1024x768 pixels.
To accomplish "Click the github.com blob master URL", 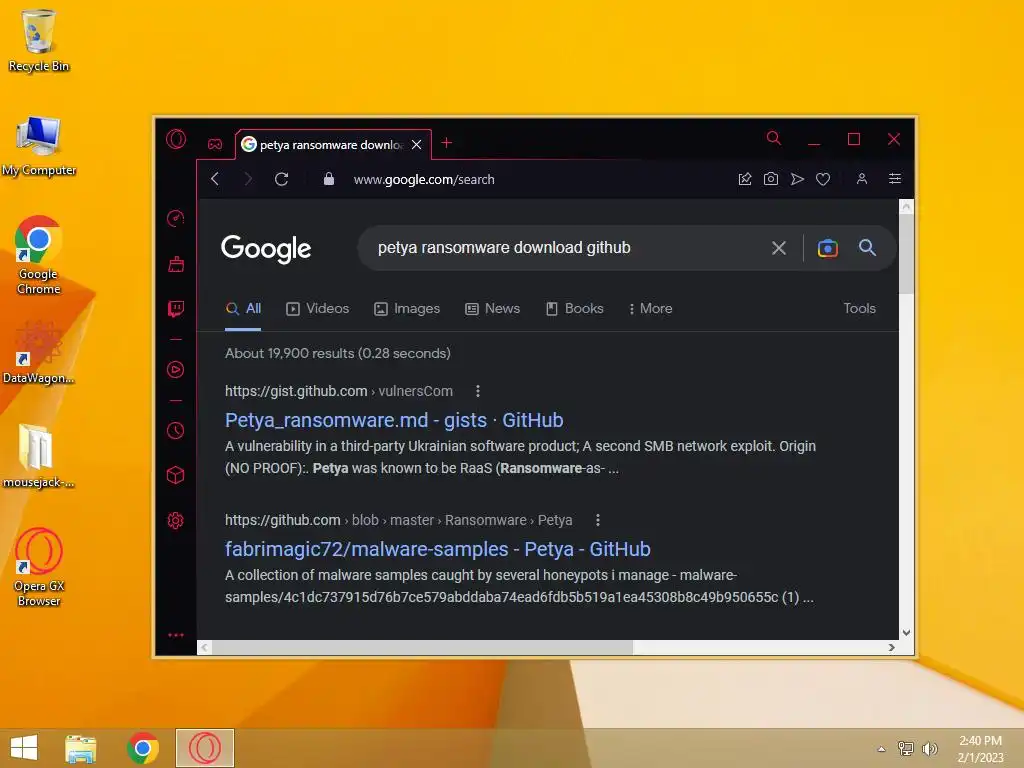I will [398, 520].
